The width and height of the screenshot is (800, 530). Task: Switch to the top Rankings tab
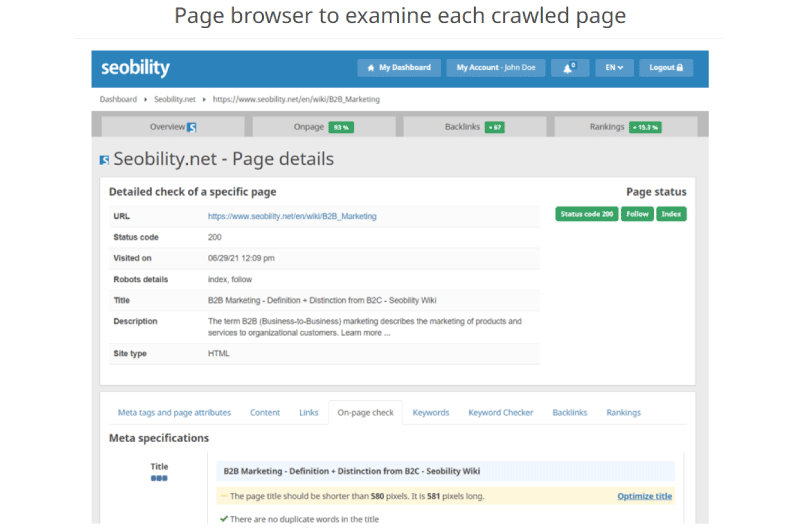(x=626, y=127)
